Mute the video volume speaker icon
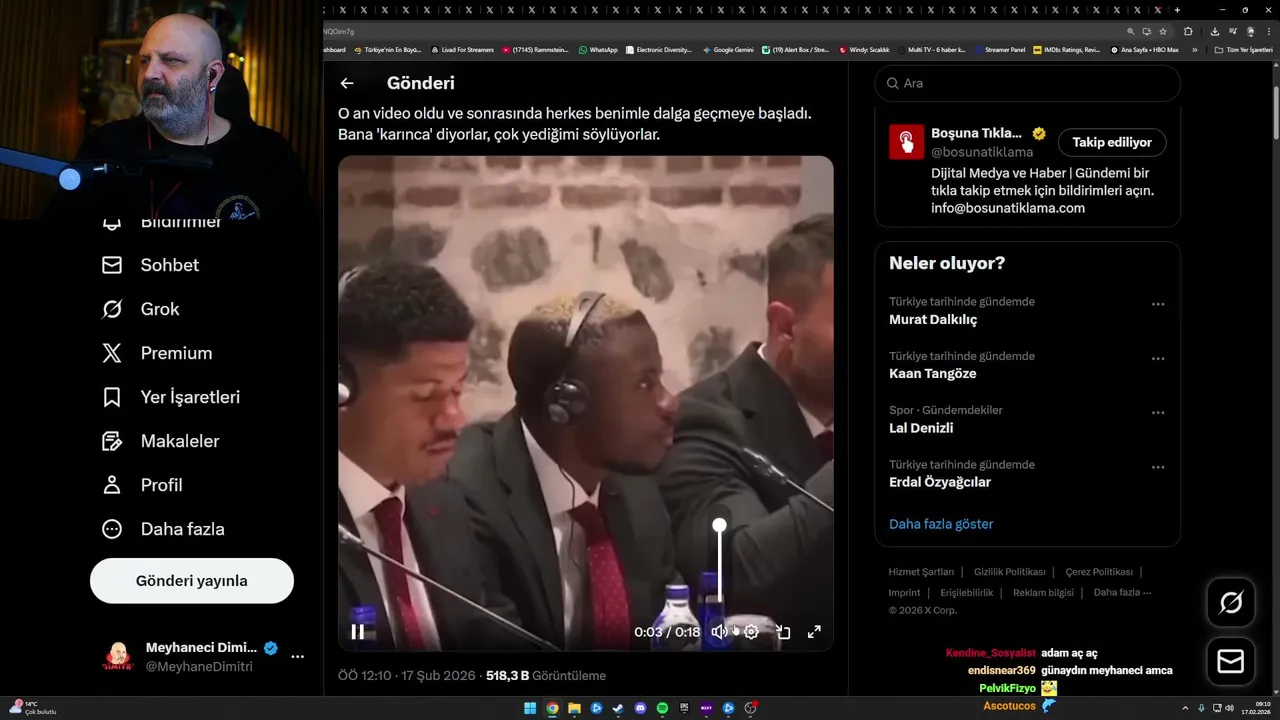The image size is (1280, 720). click(719, 631)
